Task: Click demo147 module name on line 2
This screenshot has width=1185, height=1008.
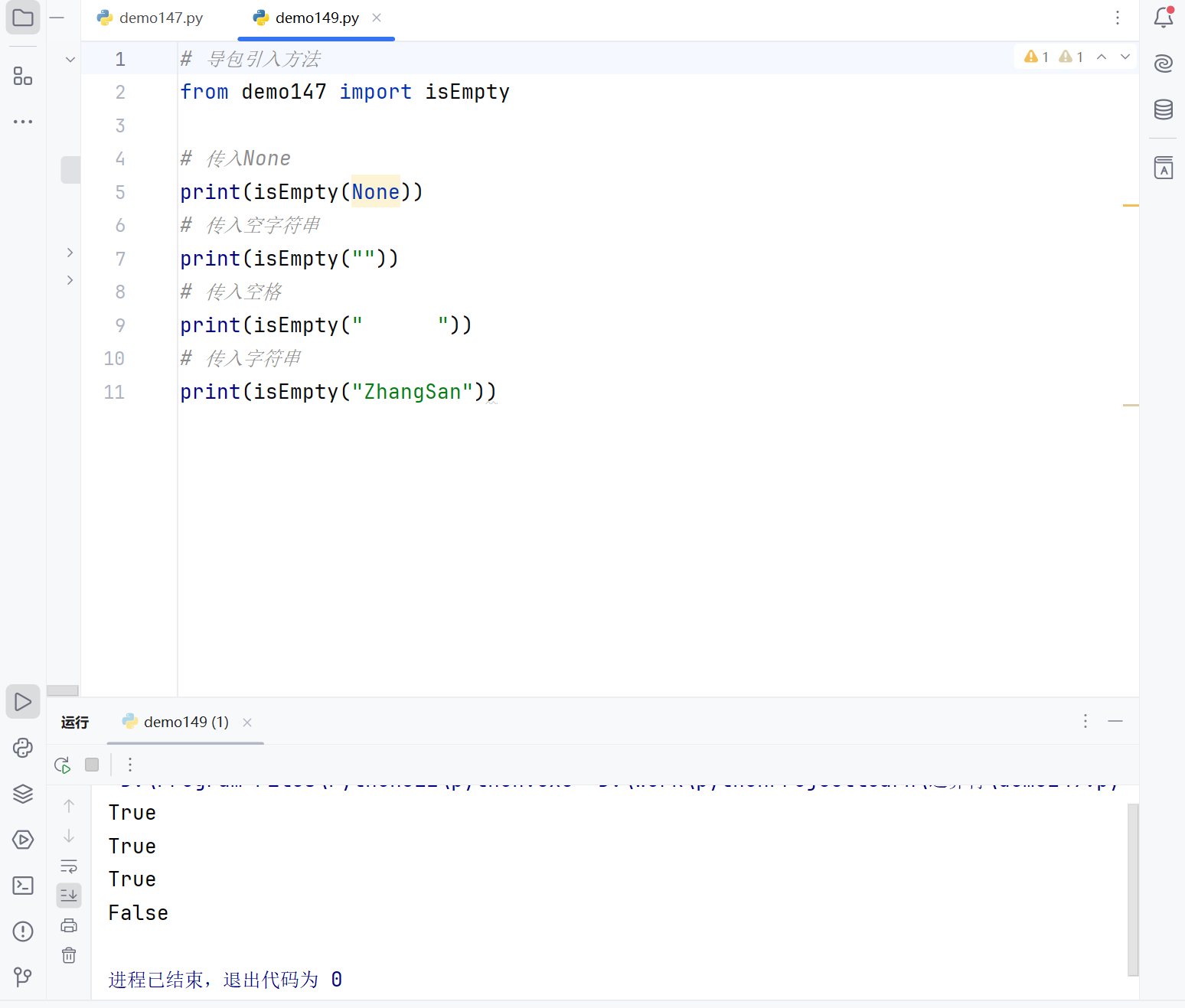Action: click(284, 92)
